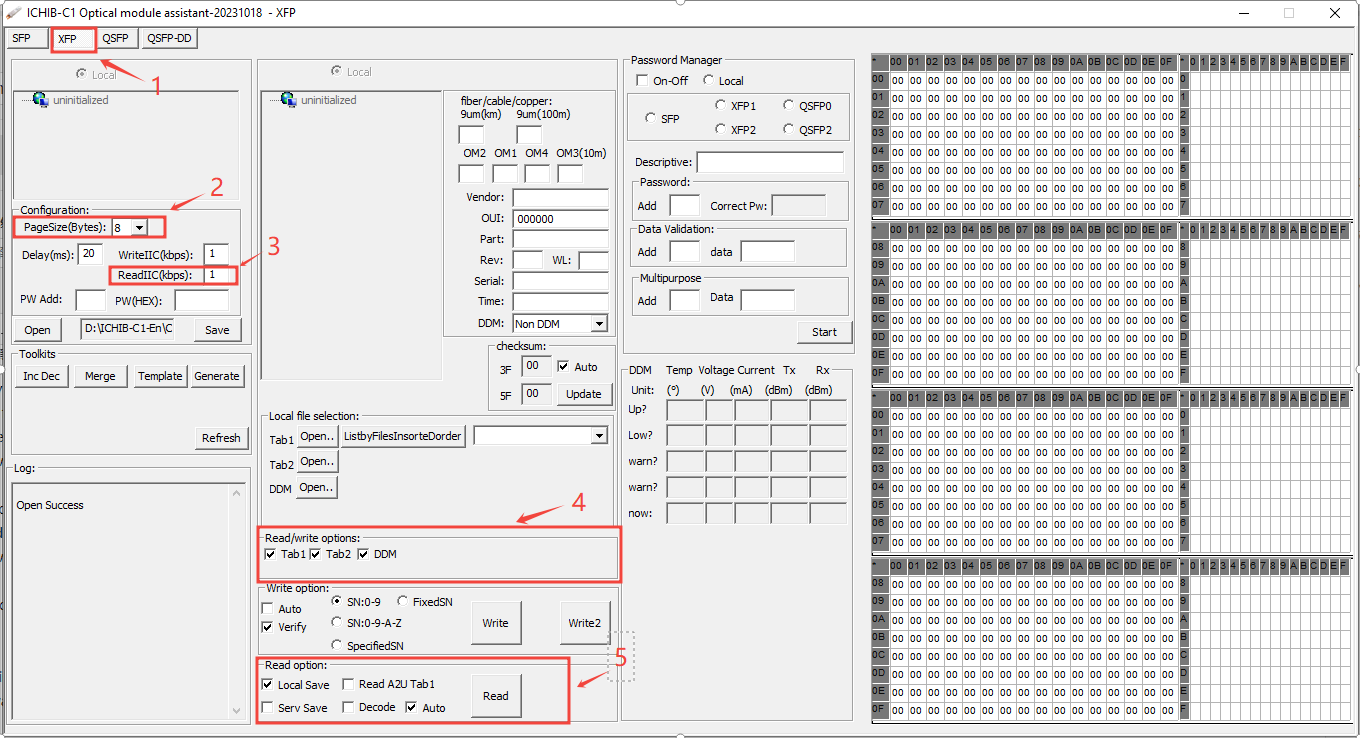The image size is (1360, 738).
Task: Uncheck DDM under Read/write options
Action: (361, 553)
